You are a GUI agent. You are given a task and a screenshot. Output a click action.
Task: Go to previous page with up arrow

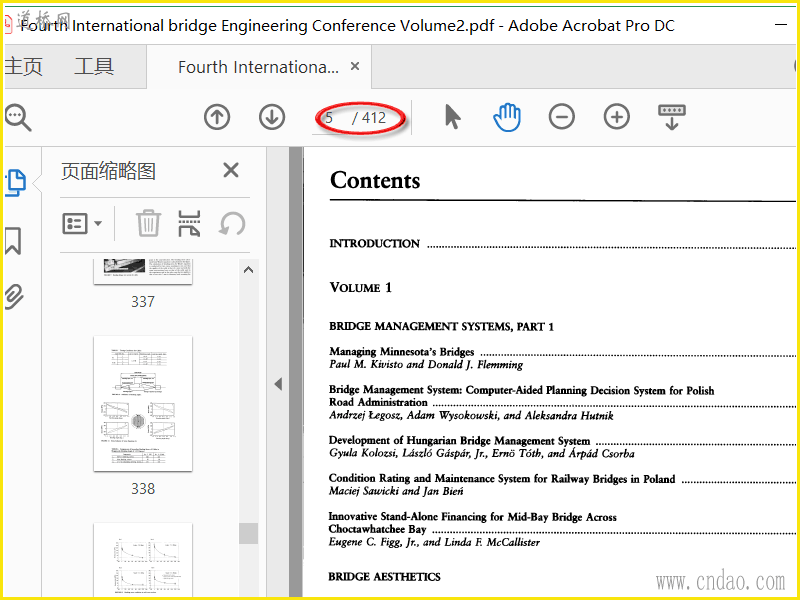click(217, 117)
